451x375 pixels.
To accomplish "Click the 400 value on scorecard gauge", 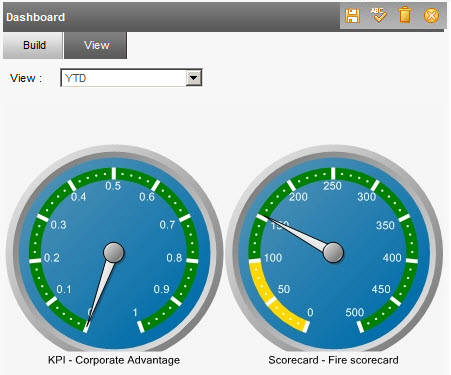I will coord(392,258).
